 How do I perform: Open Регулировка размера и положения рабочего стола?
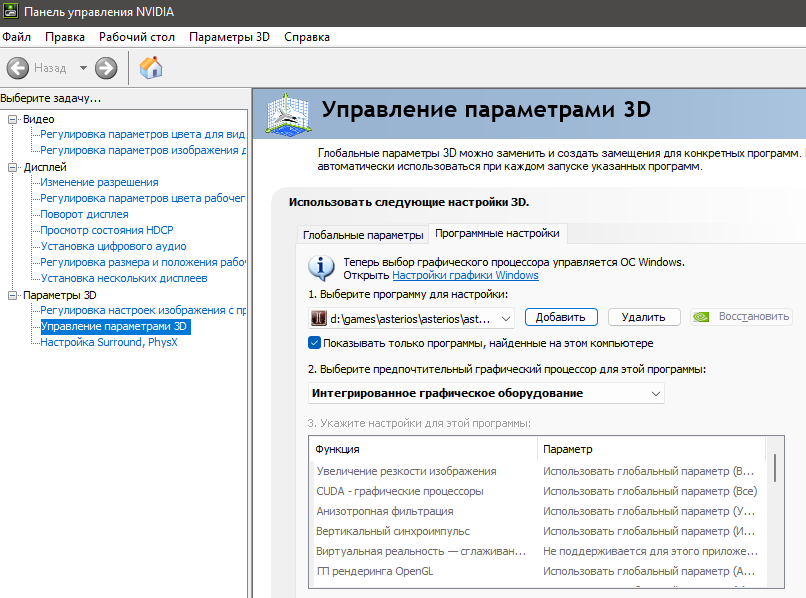coord(143,262)
